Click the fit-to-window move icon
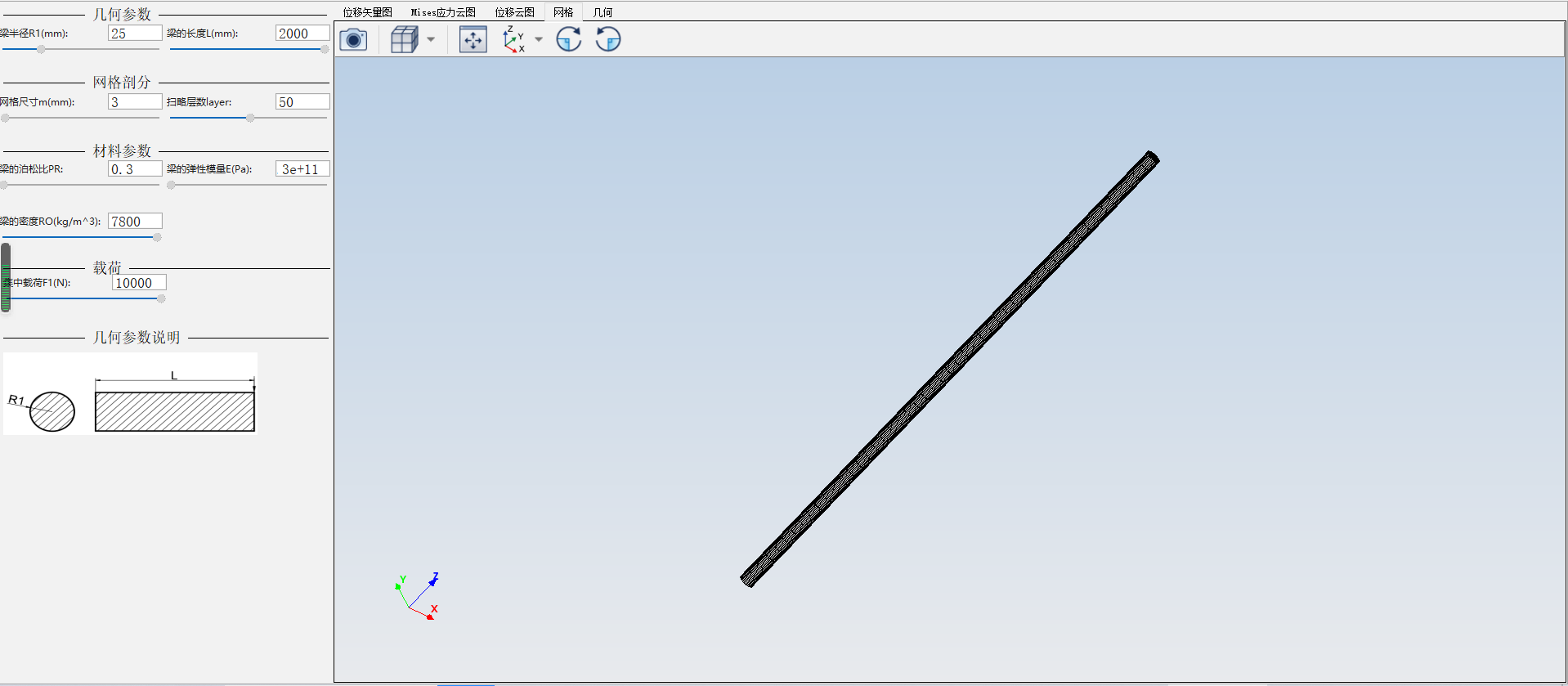The image size is (1568, 686). pos(473,39)
